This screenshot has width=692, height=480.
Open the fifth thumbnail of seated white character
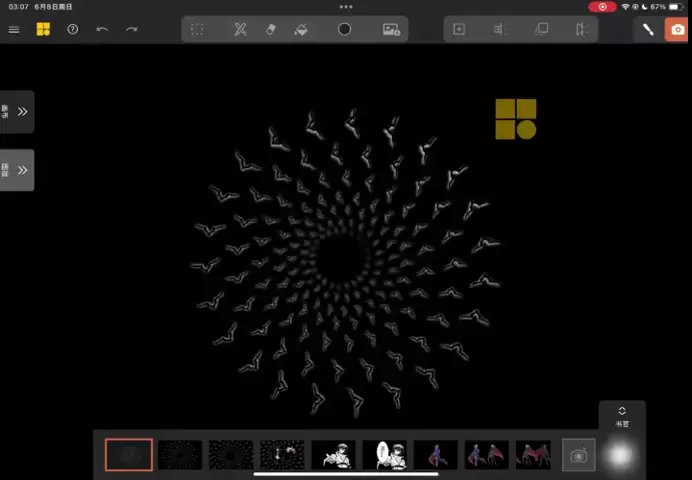(333, 454)
